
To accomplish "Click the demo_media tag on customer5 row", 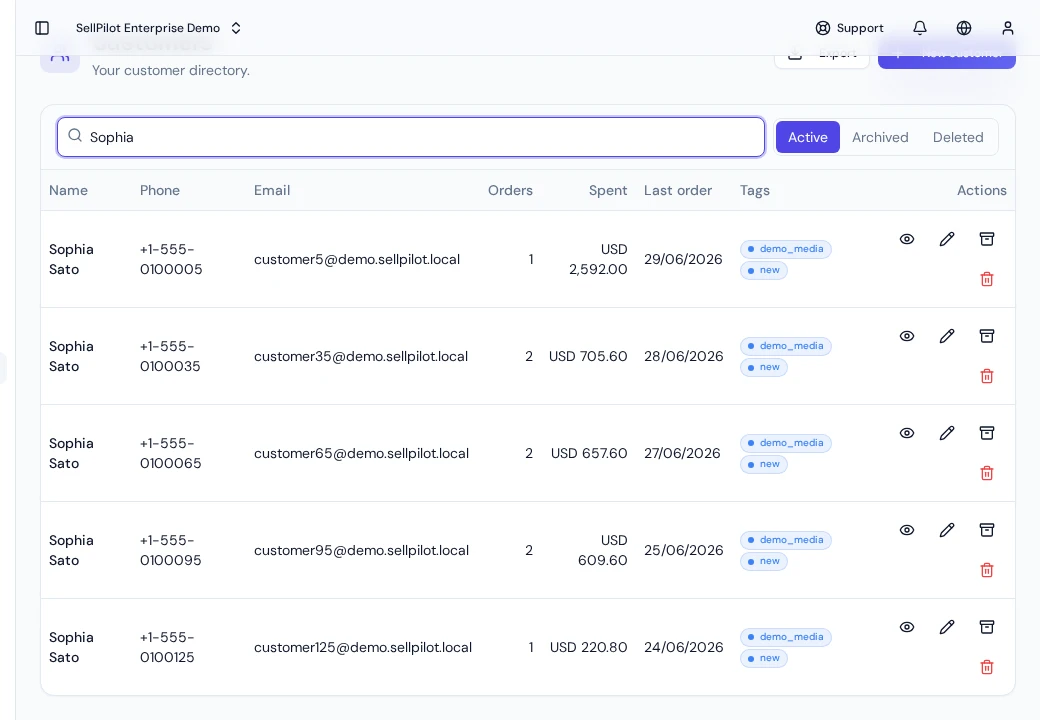I will tap(785, 249).
